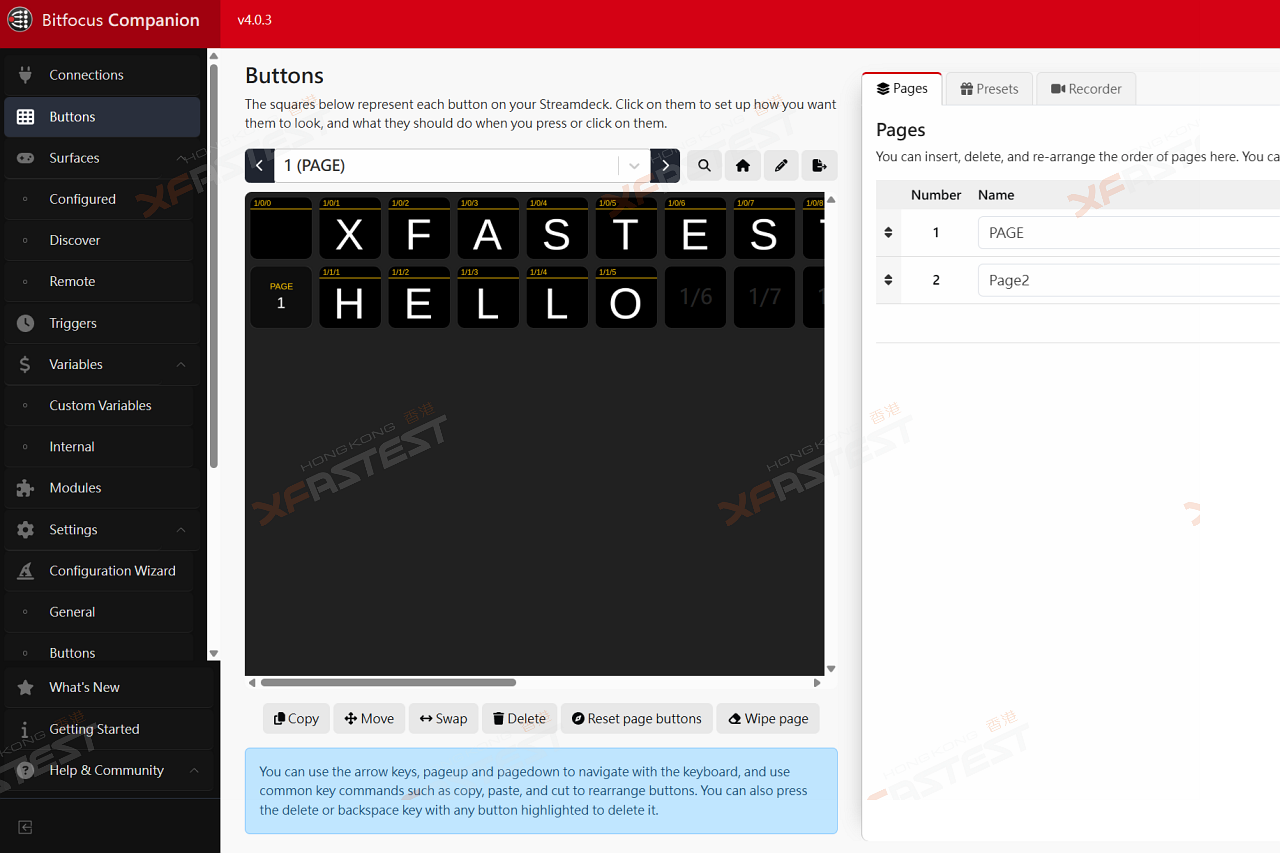Collapse the Variables sidebar section
Screen dimensions: 1280x853
click(181, 365)
